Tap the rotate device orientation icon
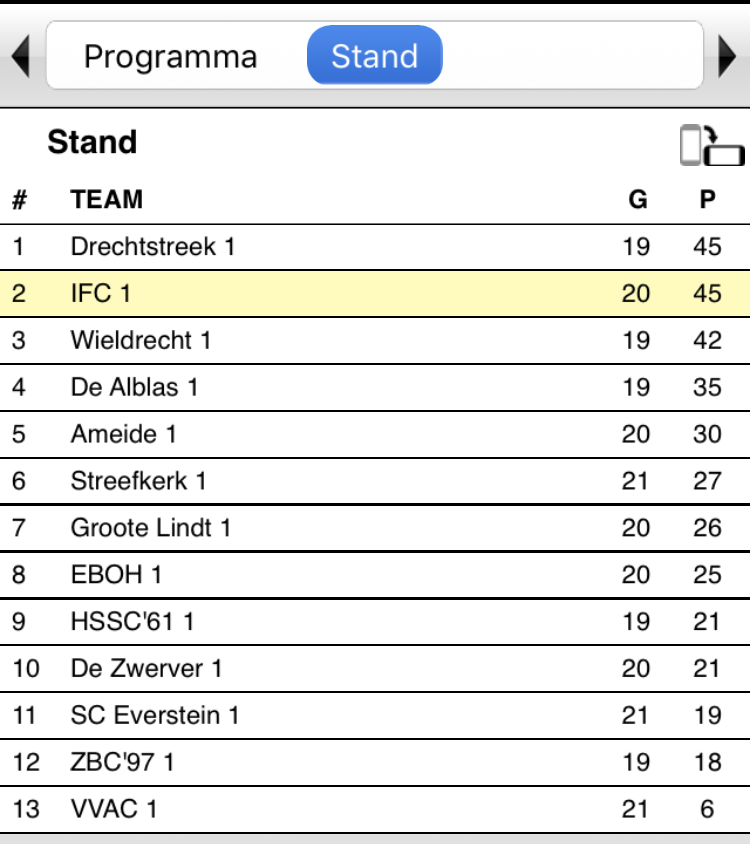The height and width of the screenshot is (844, 750). click(x=712, y=145)
